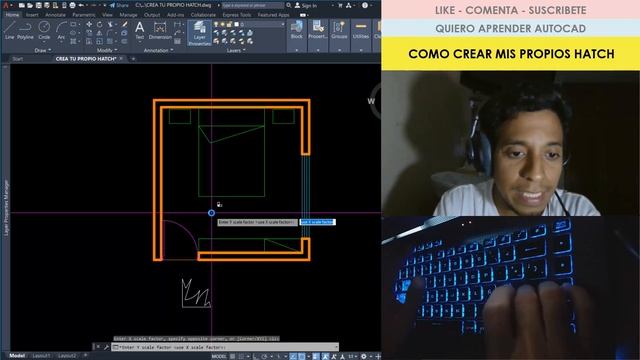
Task: Switch to the Featured Apps ribbon tab
Action: (x=273, y=15)
